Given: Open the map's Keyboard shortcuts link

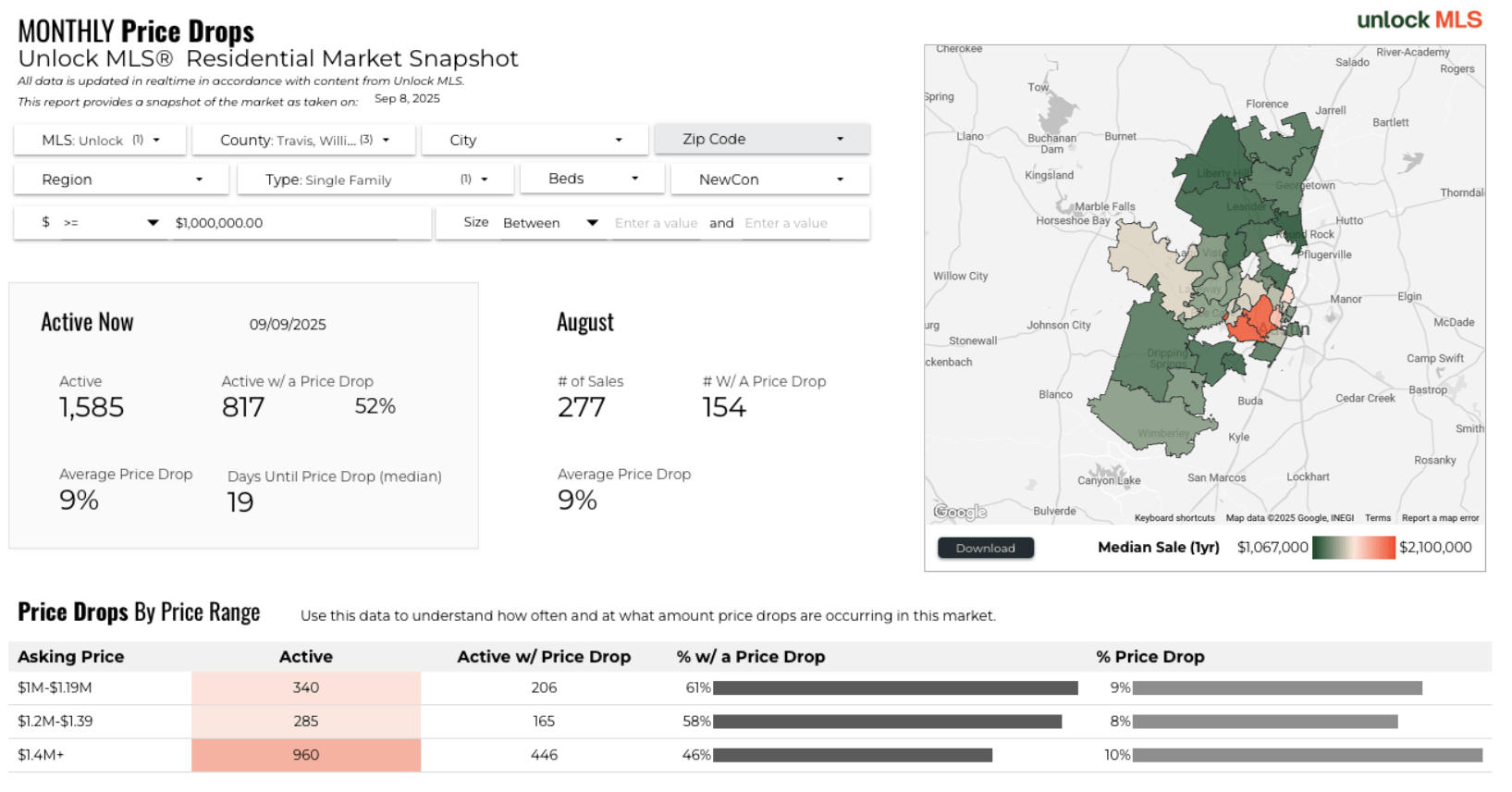Looking at the screenshot, I should click(1174, 518).
